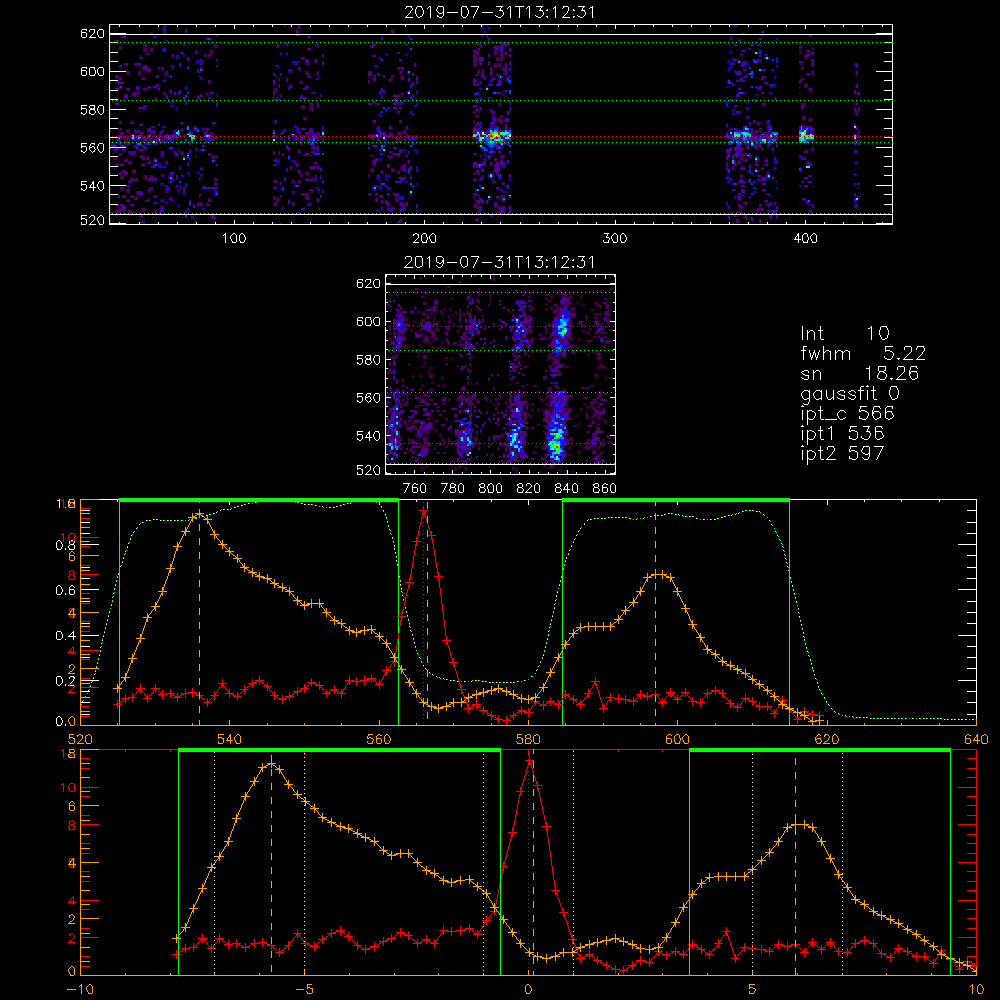Click the 'Int 10' readout
The width and height of the screenshot is (1000, 1000).
[x=844, y=333]
